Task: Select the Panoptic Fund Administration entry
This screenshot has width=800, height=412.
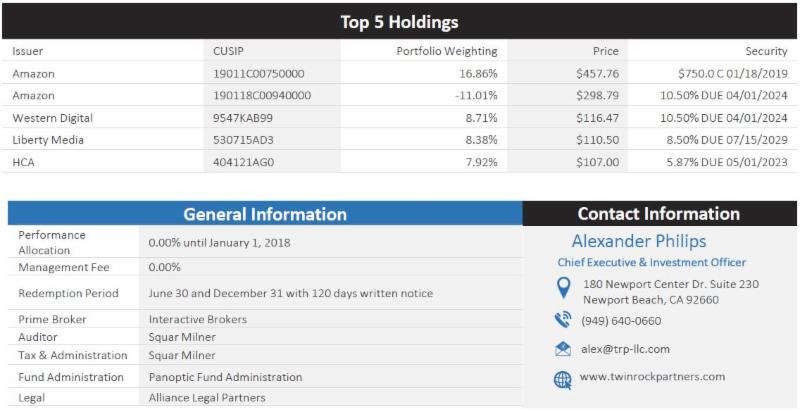Action: coord(225,377)
